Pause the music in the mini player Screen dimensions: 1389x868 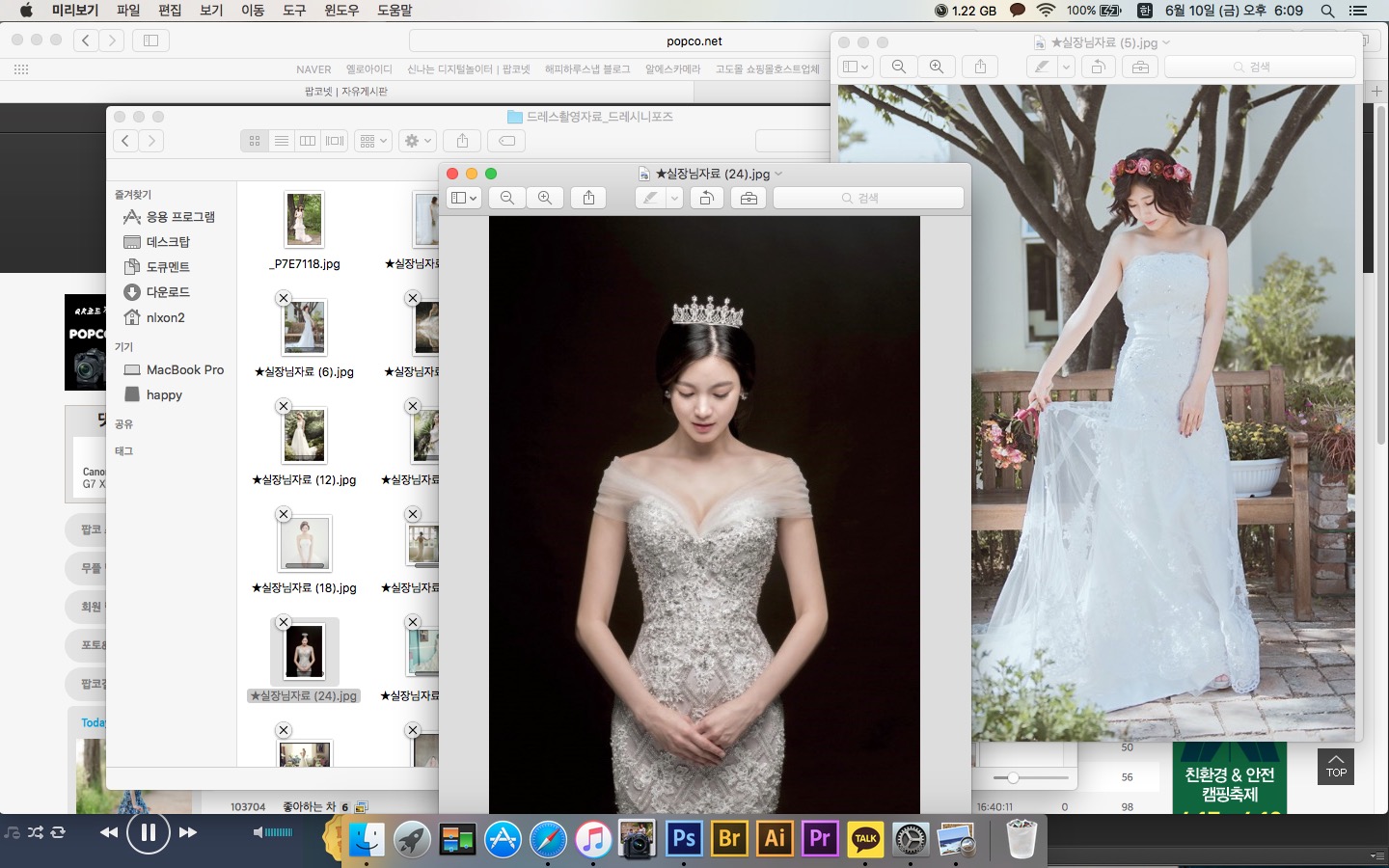148,832
